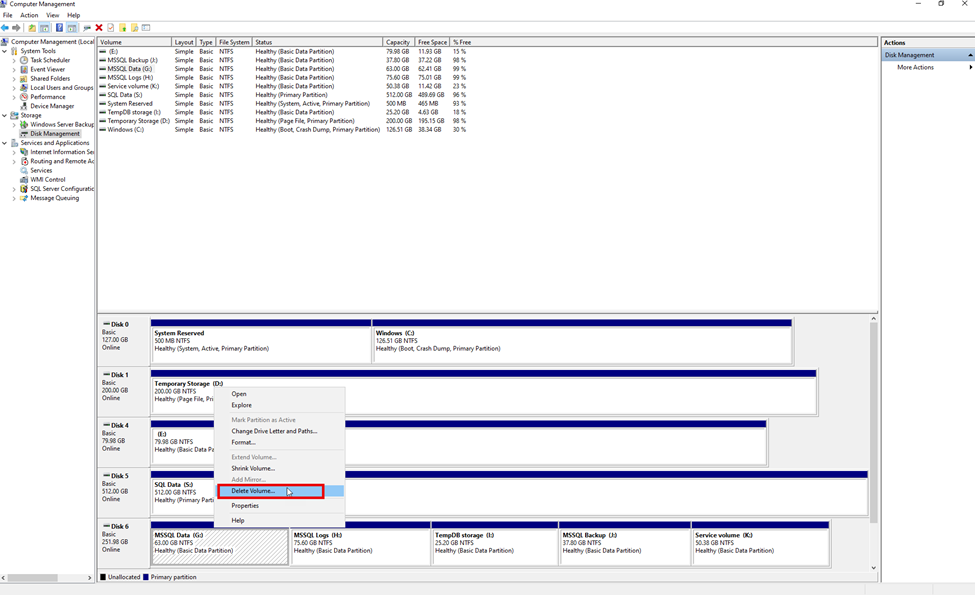Open the Help menu in menu bar
The image size is (975, 595).
click(x=73, y=15)
